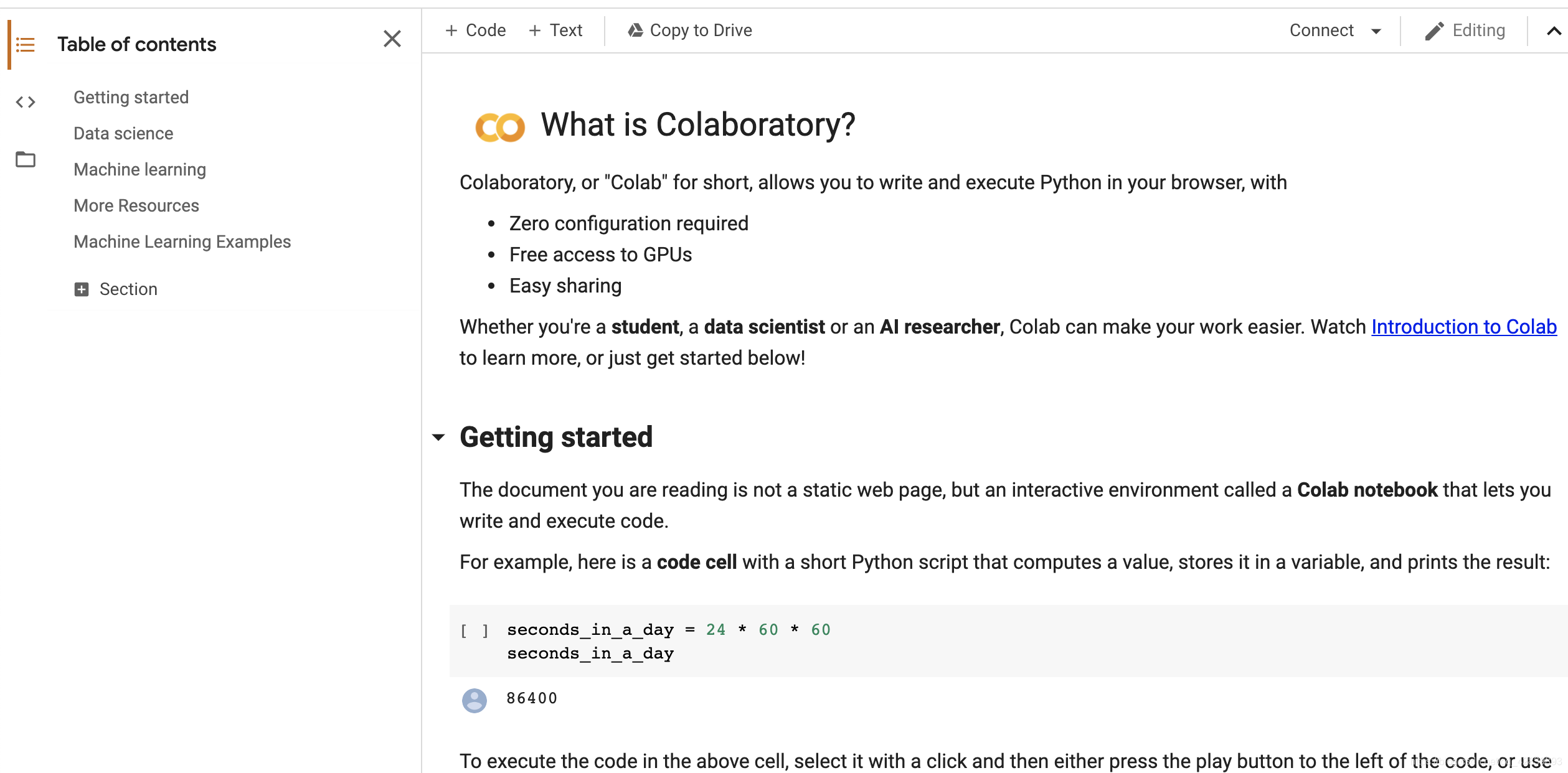Click the What is Colaboratory? heading
Image resolution: width=1568 pixels, height=773 pixels.
click(x=698, y=124)
